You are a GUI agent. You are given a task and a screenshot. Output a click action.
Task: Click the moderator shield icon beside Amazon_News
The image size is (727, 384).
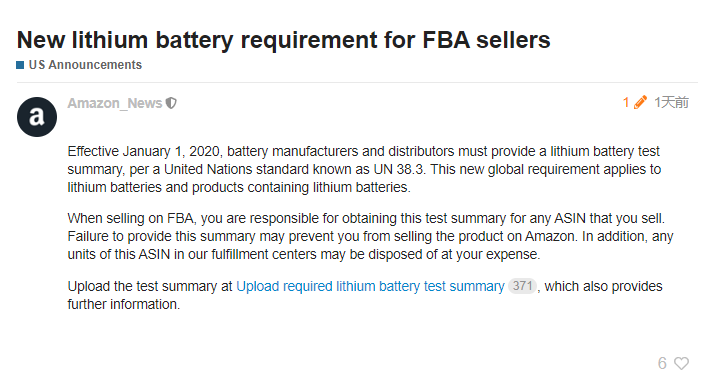pyautogui.click(x=171, y=103)
